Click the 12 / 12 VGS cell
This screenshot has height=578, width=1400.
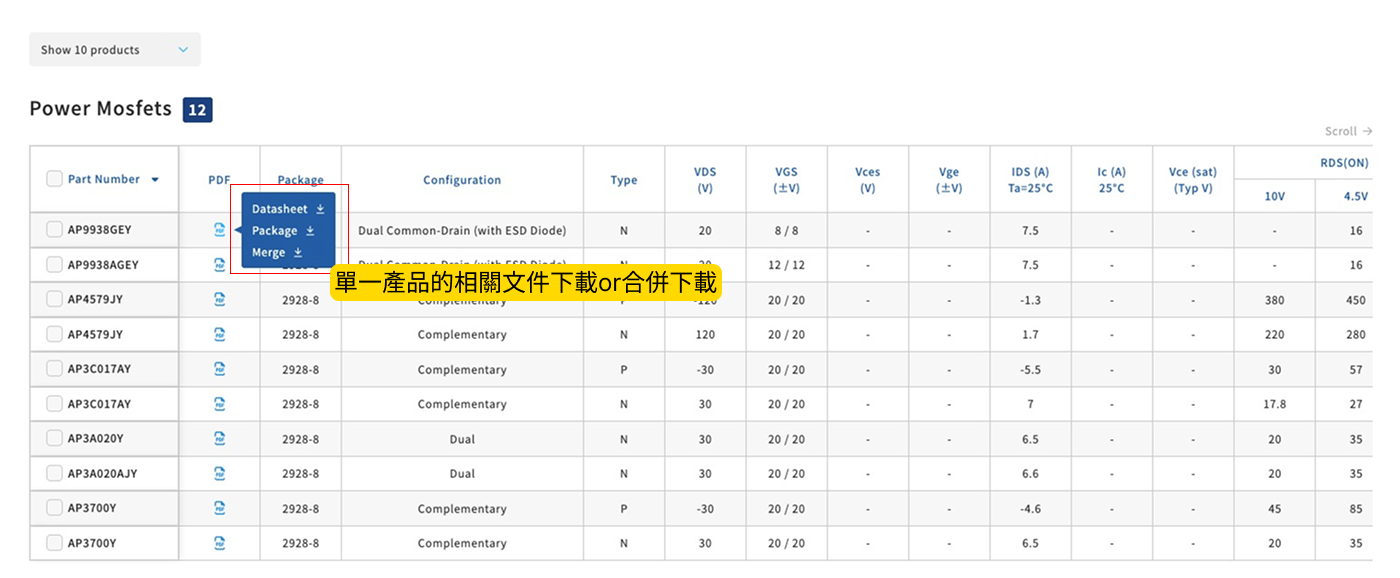(787, 265)
